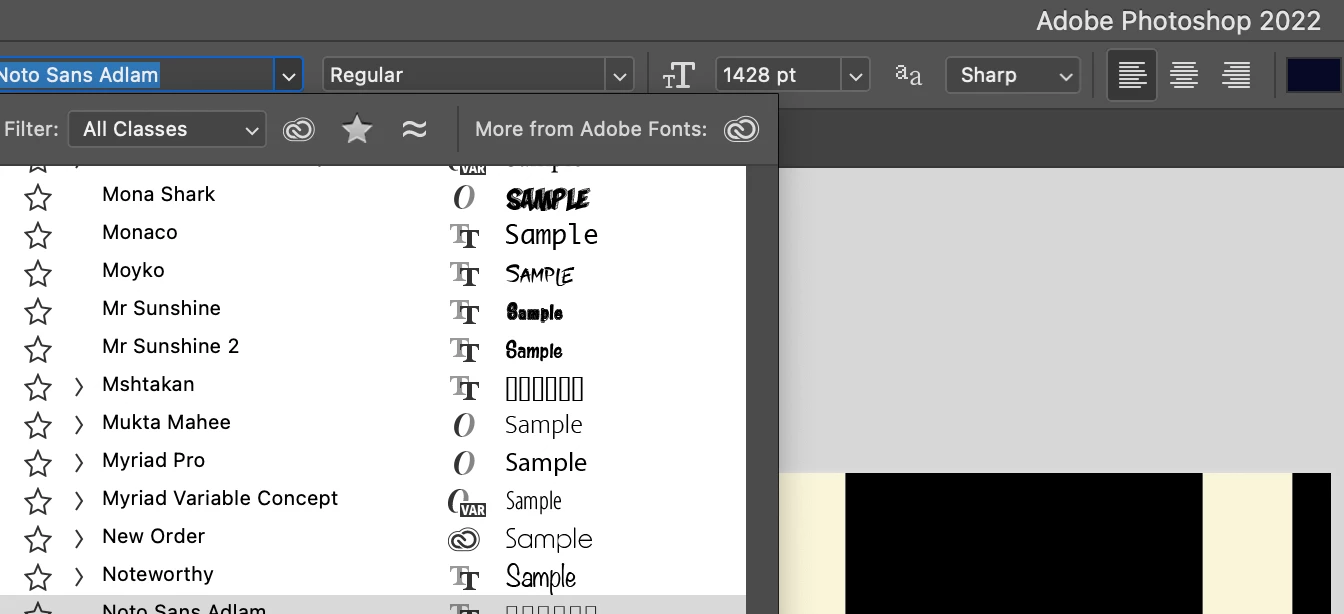
Task: Click the TrueType icon beside Mr Sunshine
Action: click(x=465, y=312)
